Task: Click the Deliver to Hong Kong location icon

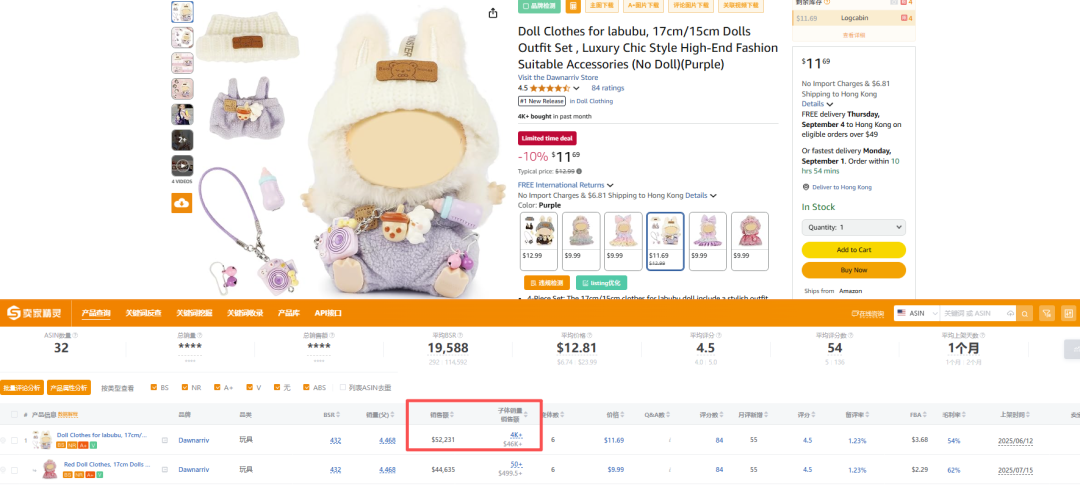Action: [x=806, y=187]
